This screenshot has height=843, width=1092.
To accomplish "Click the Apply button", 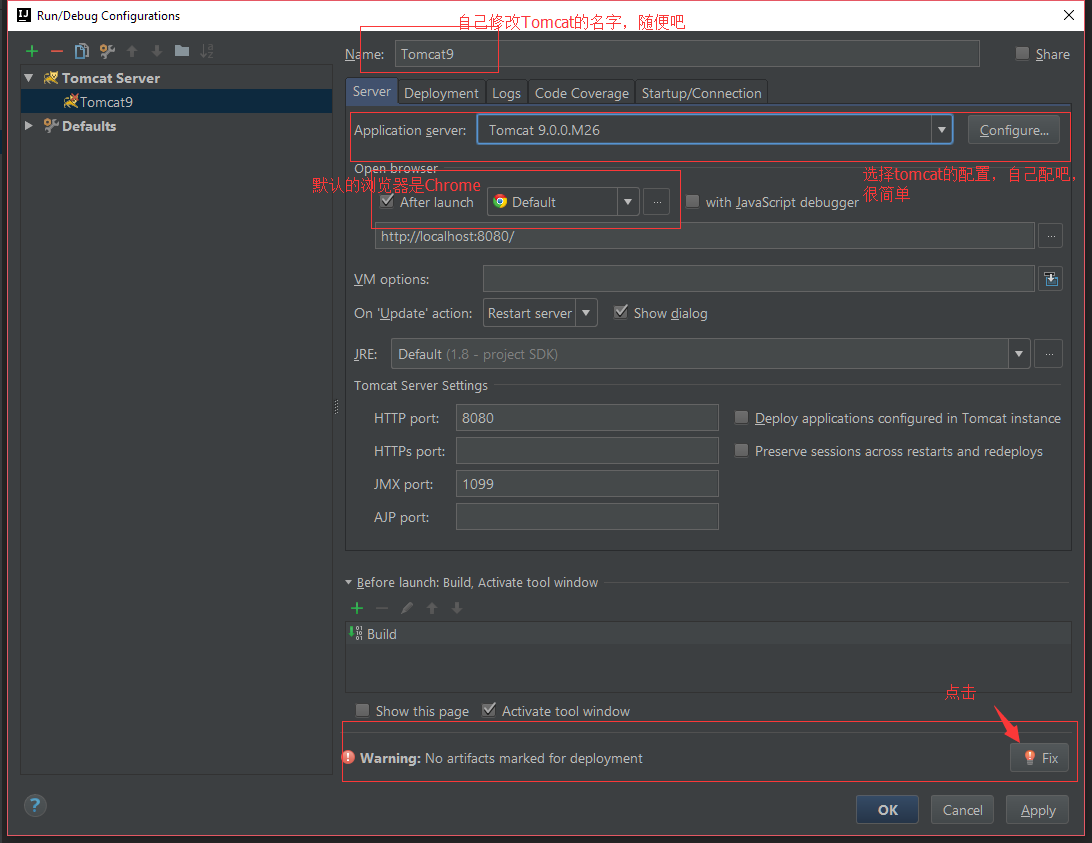I will (x=1038, y=810).
